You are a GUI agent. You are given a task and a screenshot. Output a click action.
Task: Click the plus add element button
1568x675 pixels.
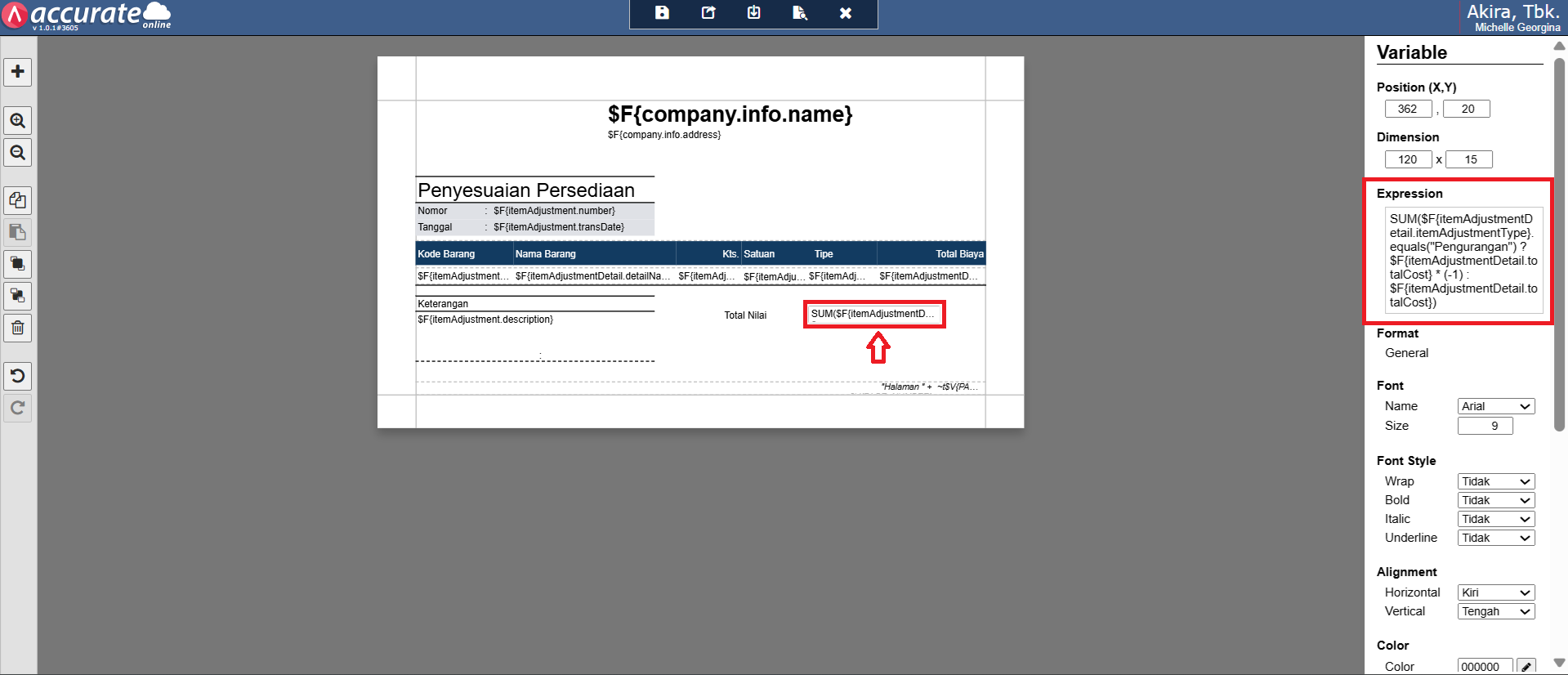point(18,72)
